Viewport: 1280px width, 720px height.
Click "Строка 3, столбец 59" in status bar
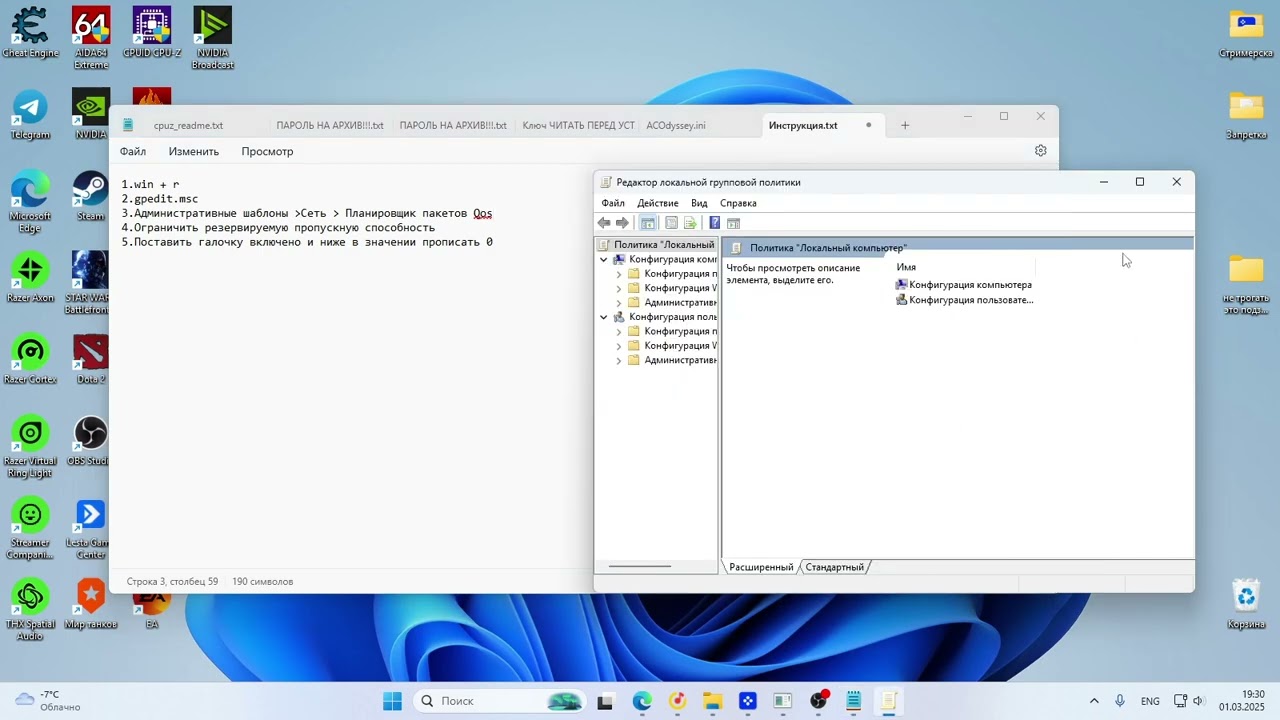click(x=172, y=581)
